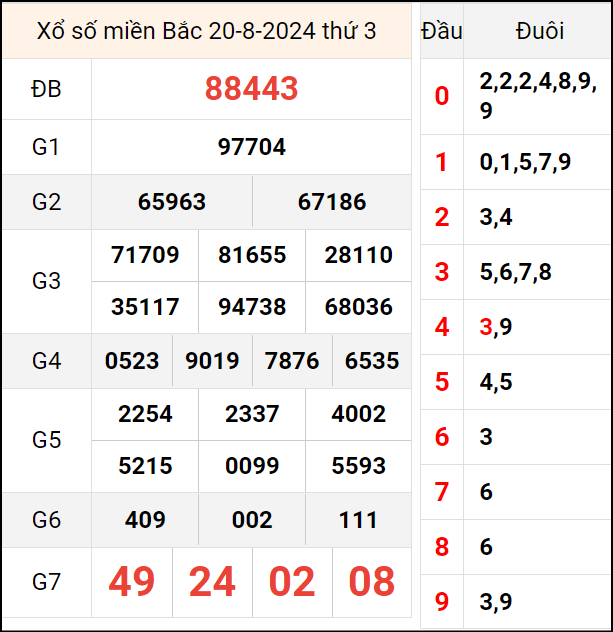Click the red G7 number 08

[x=372, y=581]
